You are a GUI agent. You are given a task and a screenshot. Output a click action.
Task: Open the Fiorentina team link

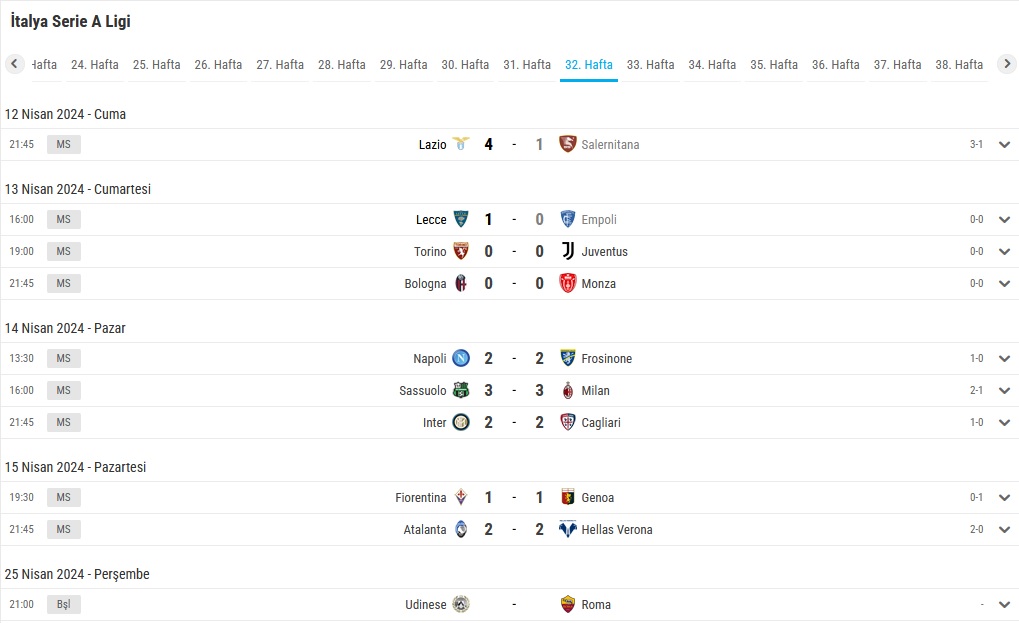pyautogui.click(x=420, y=498)
